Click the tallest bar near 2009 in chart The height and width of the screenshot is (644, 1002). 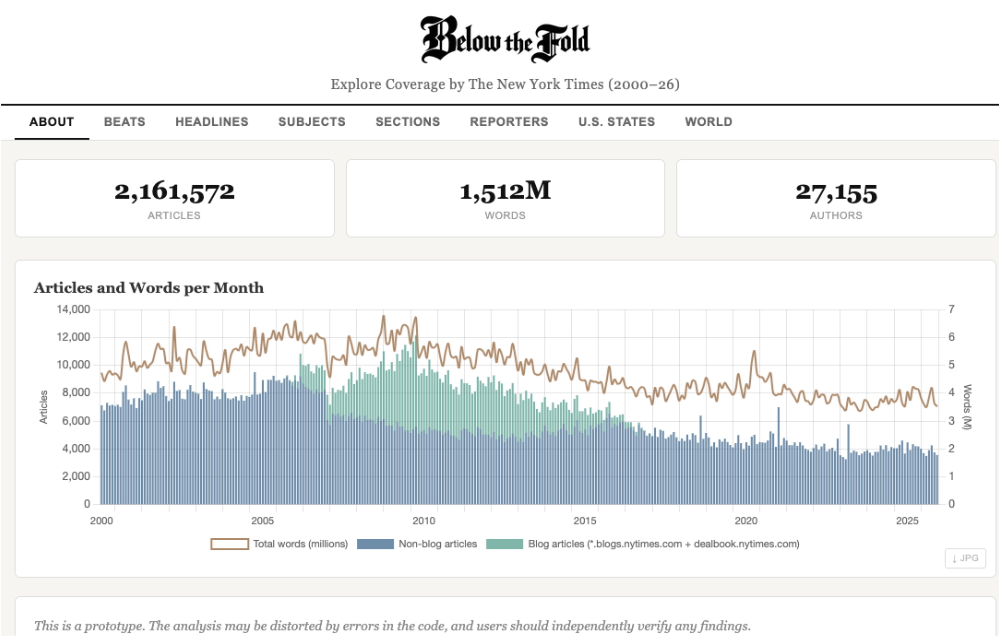[416, 420]
